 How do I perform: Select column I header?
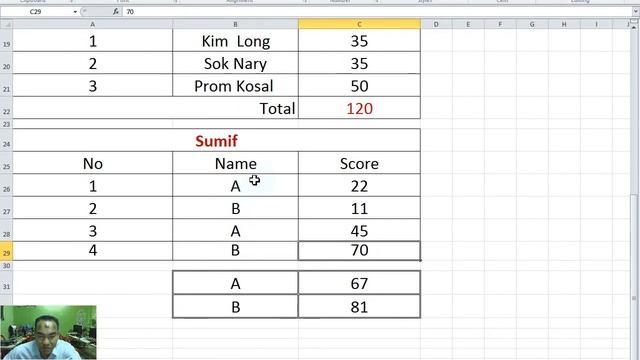coord(596,24)
